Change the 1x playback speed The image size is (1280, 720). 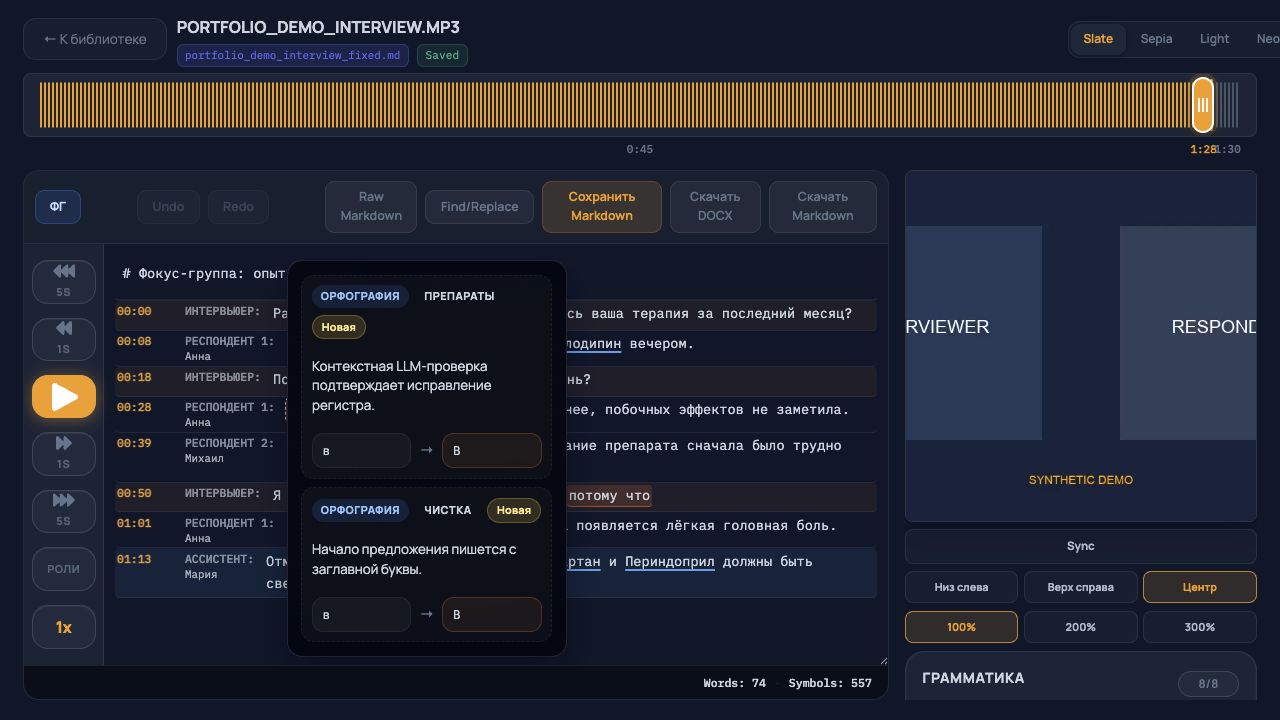[64, 627]
